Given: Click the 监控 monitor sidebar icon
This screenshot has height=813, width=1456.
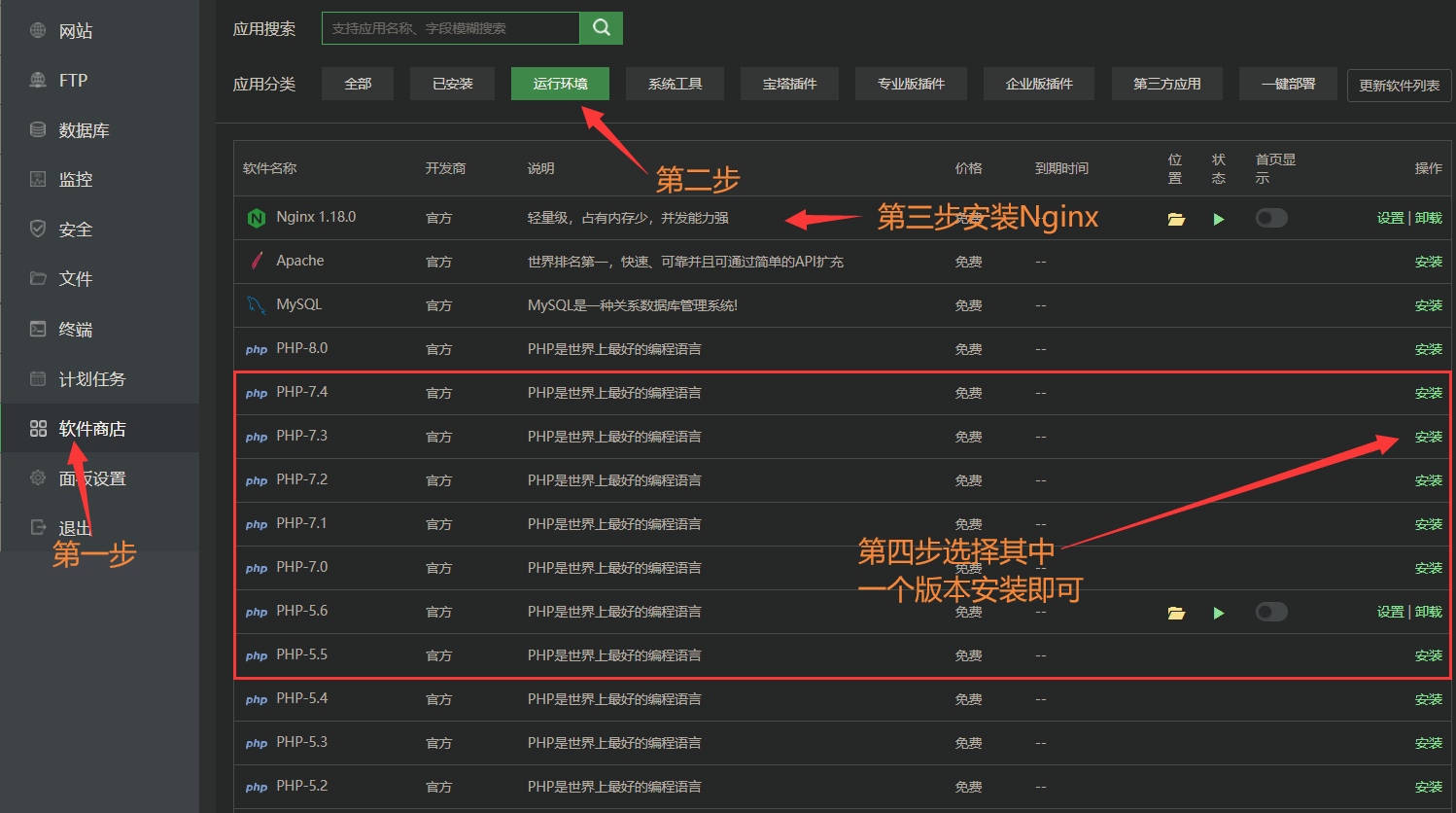Looking at the screenshot, I should (x=38, y=179).
